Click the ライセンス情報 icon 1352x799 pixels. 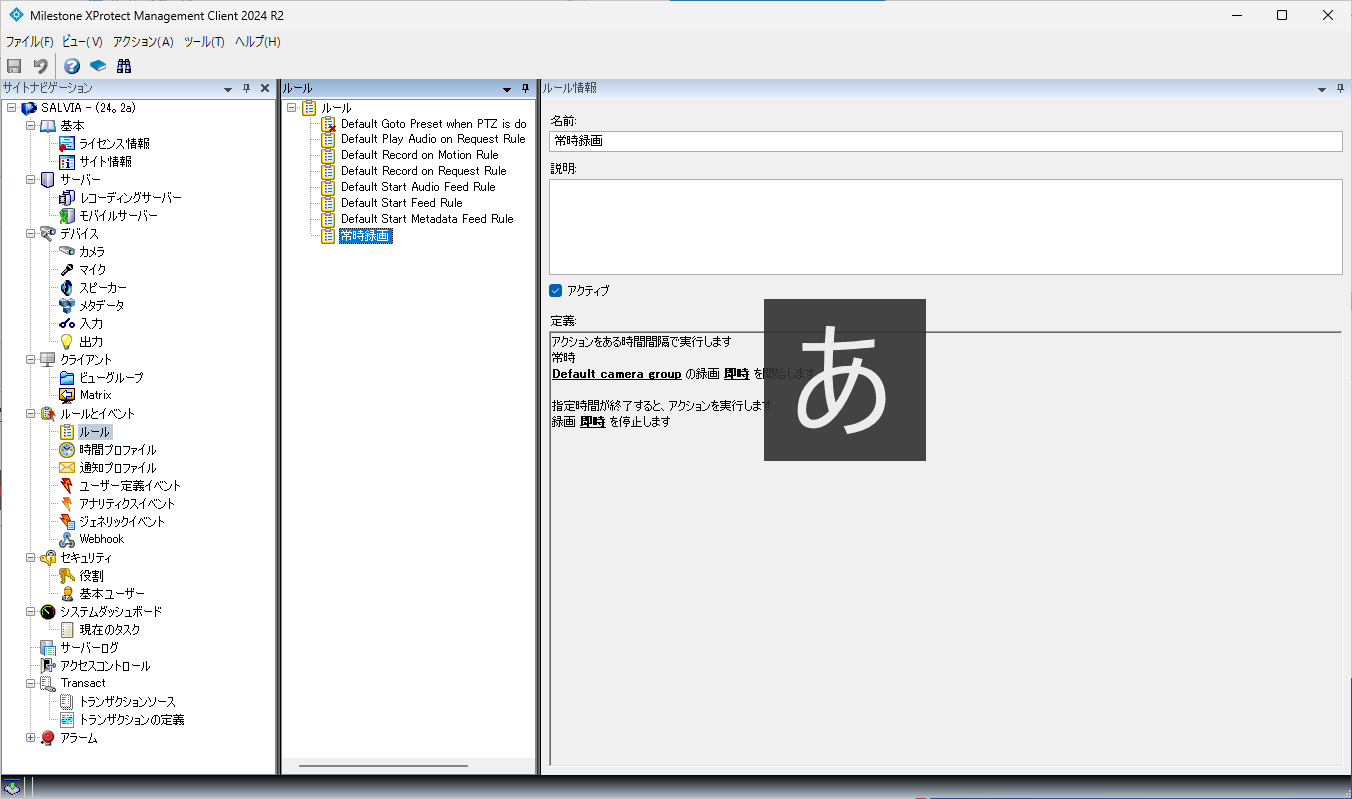tap(67, 144)
